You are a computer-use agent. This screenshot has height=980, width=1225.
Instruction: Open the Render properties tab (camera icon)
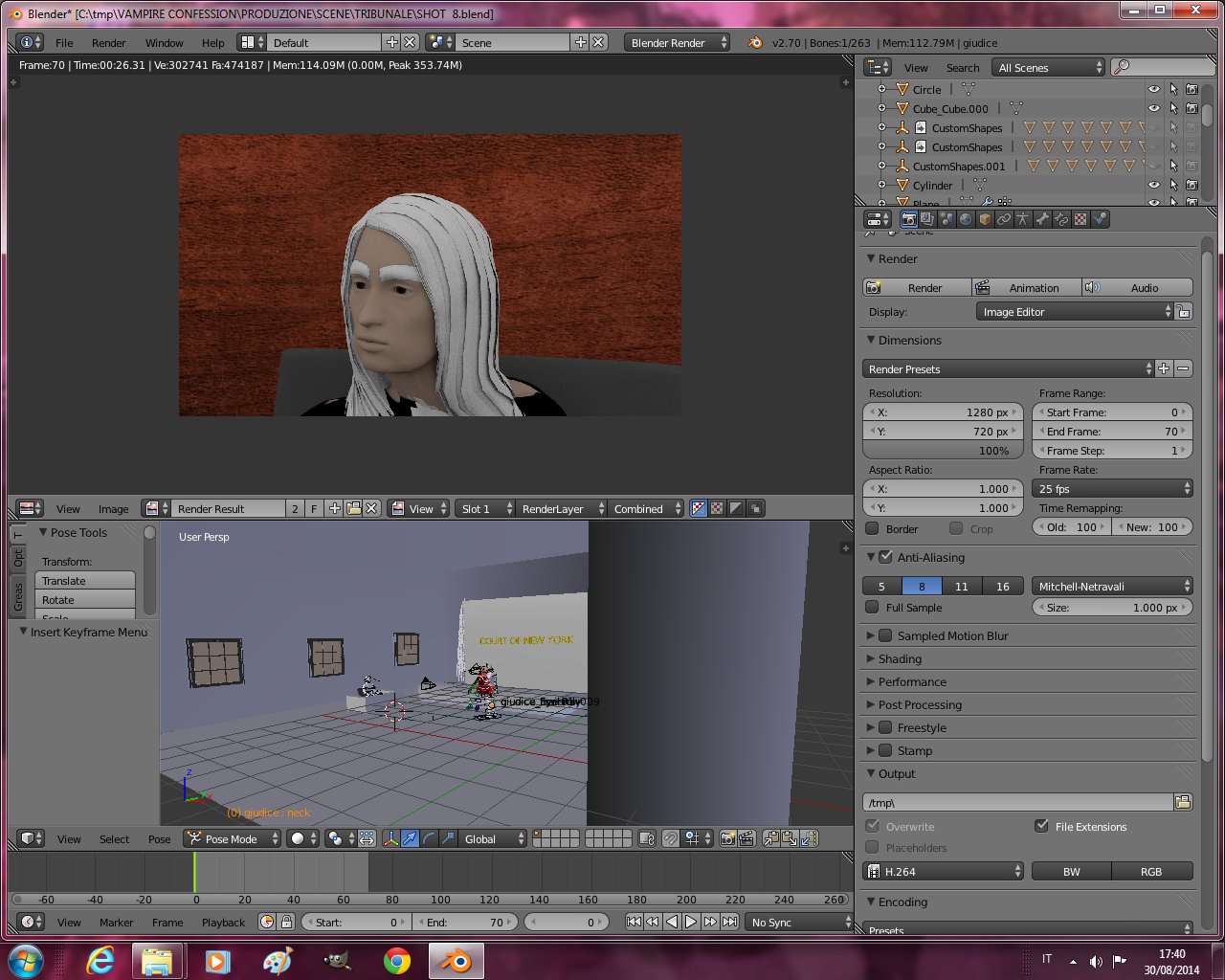tap(908, 219)
